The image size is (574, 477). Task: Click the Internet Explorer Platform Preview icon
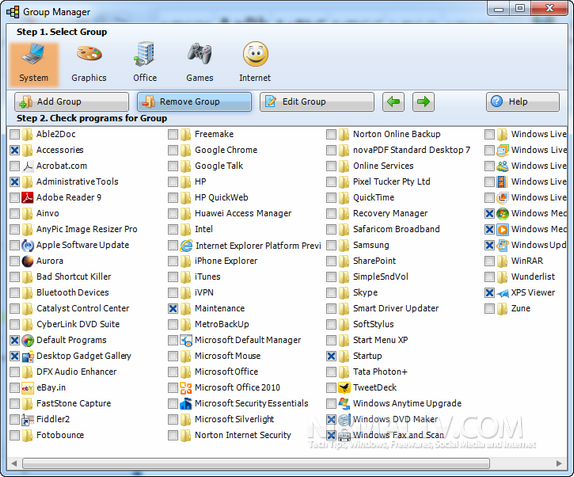click(186, 246)
